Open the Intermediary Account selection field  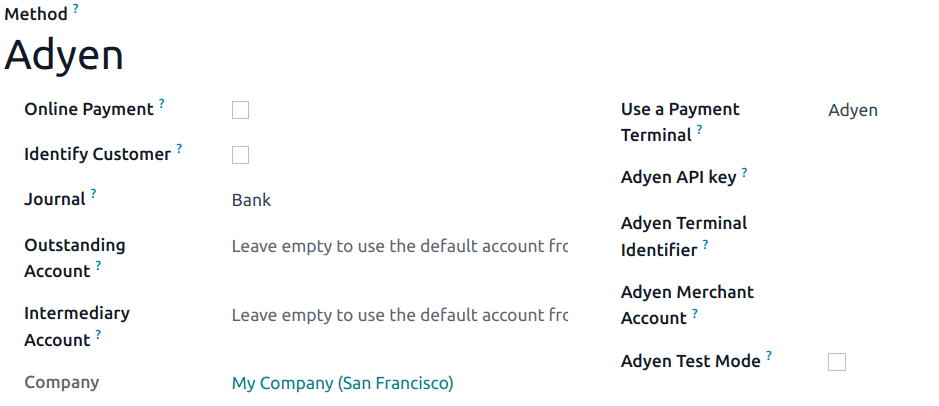[399, 315]
